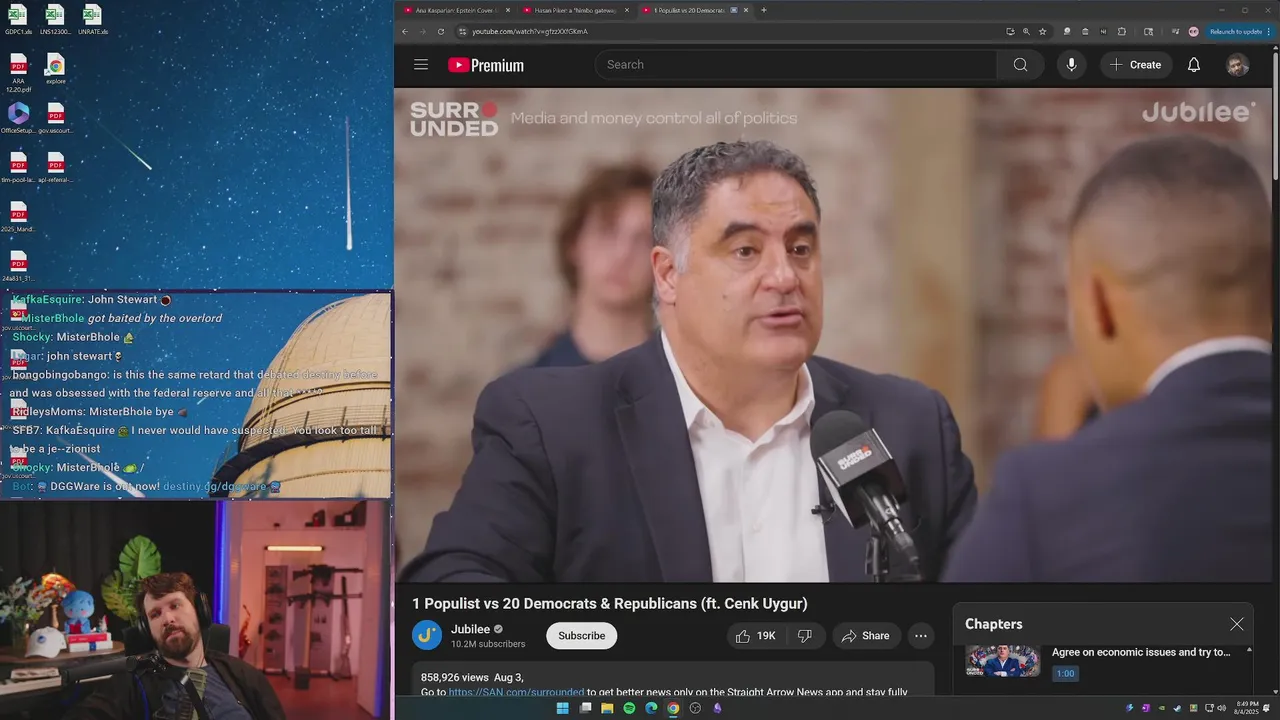Open gov.uscourt PDF on desktop

point(55,118)
